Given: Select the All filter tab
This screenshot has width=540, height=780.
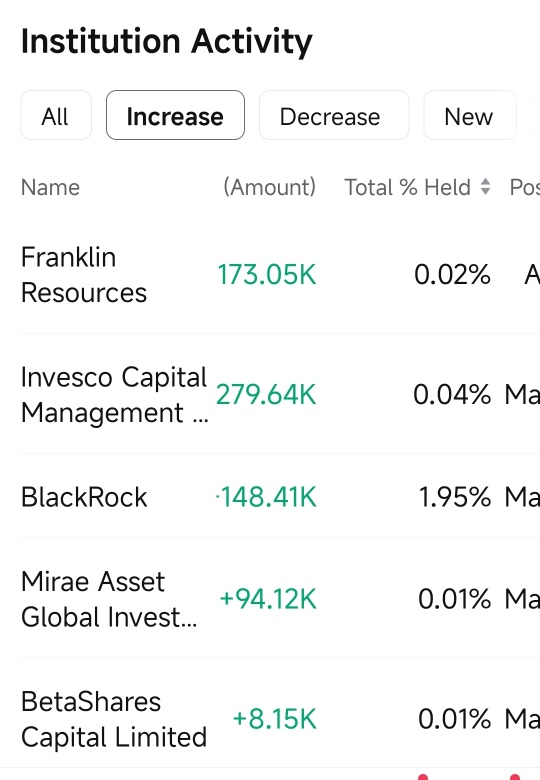Looking at the screenshot, I should pos(56,115).
